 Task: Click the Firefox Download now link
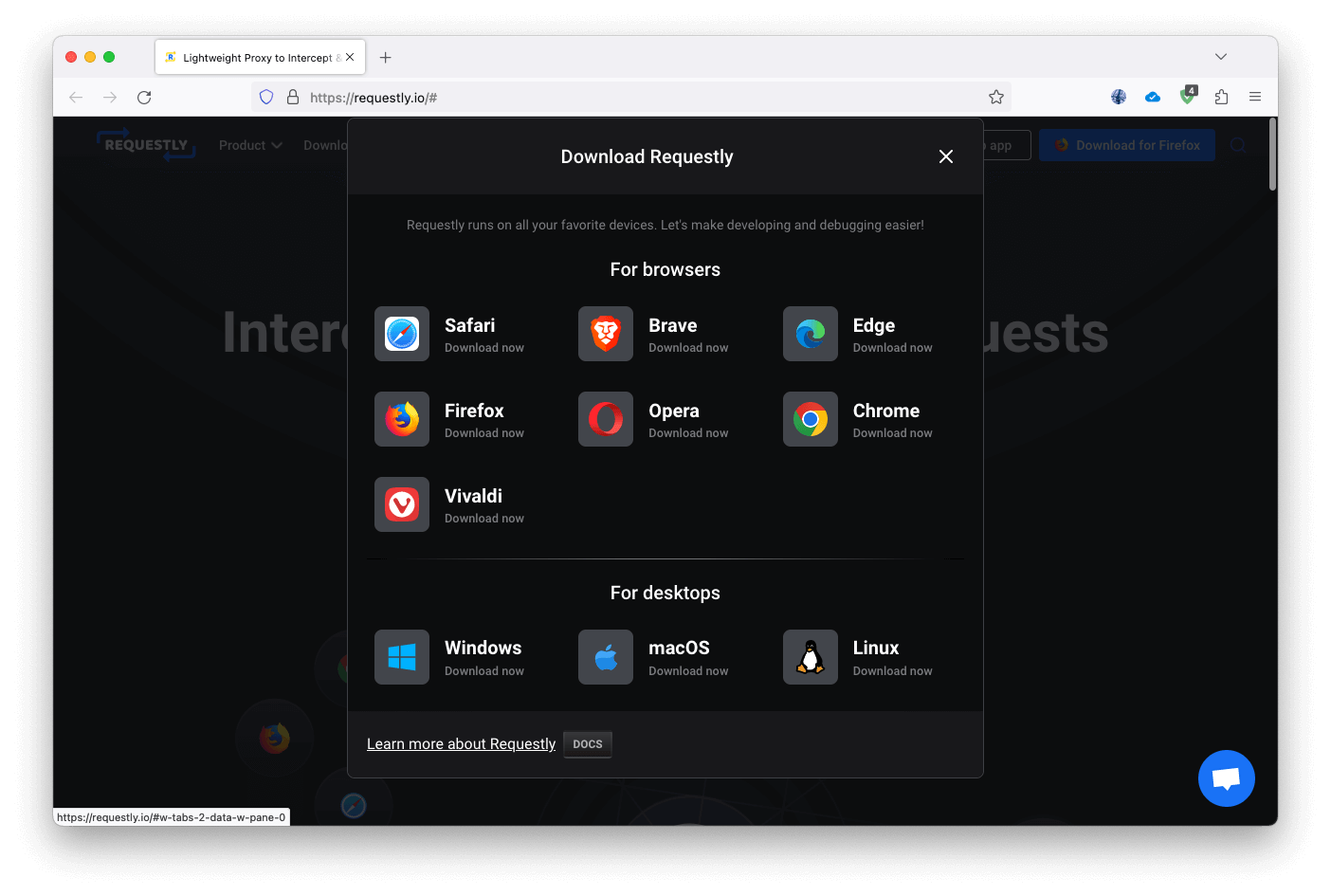point(484,433)
